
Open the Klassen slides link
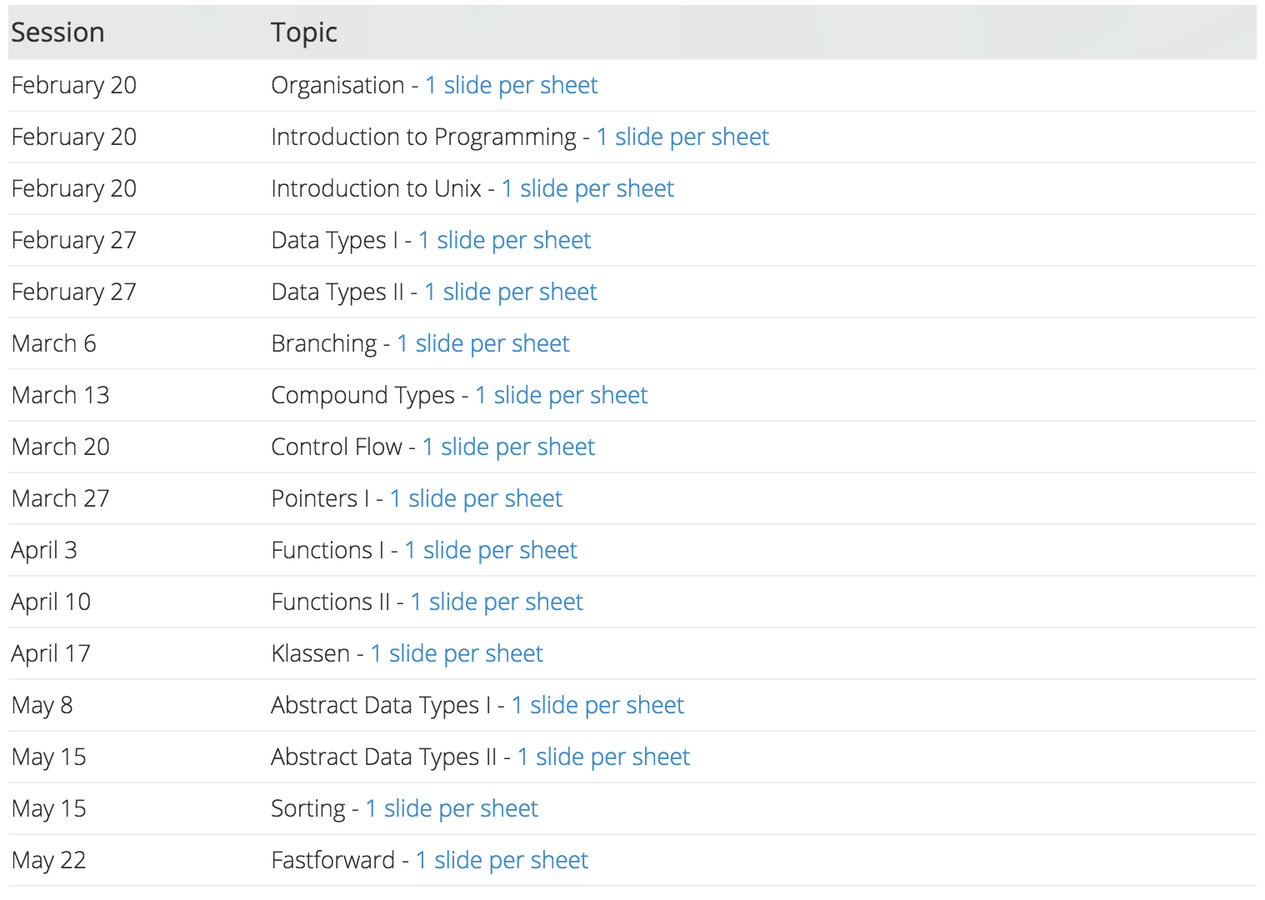457,654
